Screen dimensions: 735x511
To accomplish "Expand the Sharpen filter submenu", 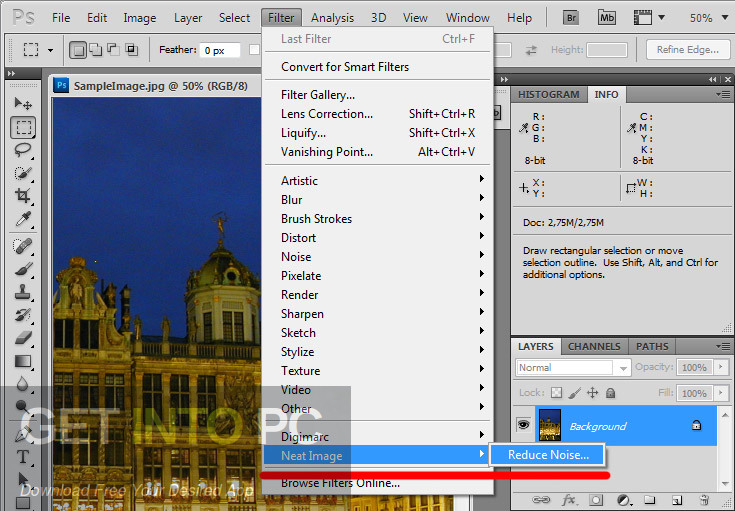I will [377, 314].
